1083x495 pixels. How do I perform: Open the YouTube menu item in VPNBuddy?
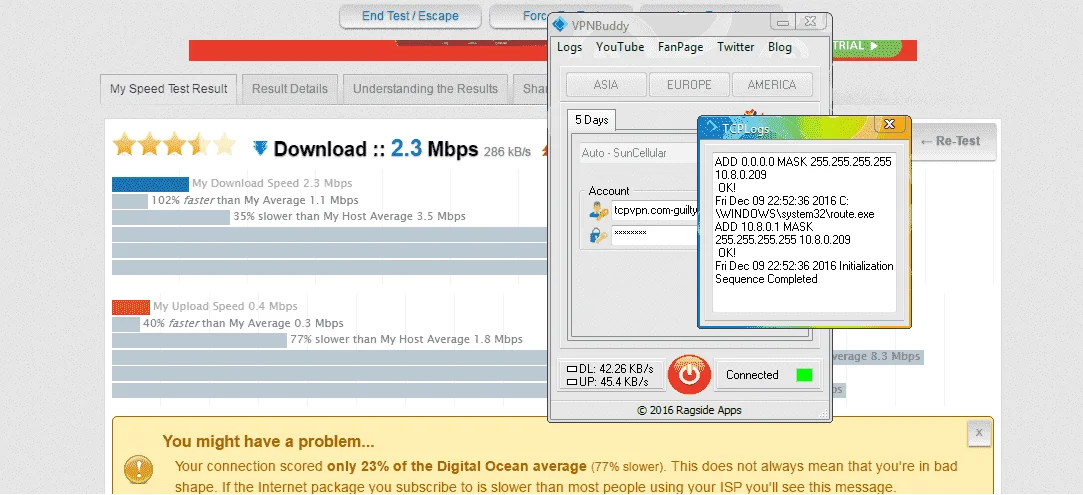pos(620,47)
